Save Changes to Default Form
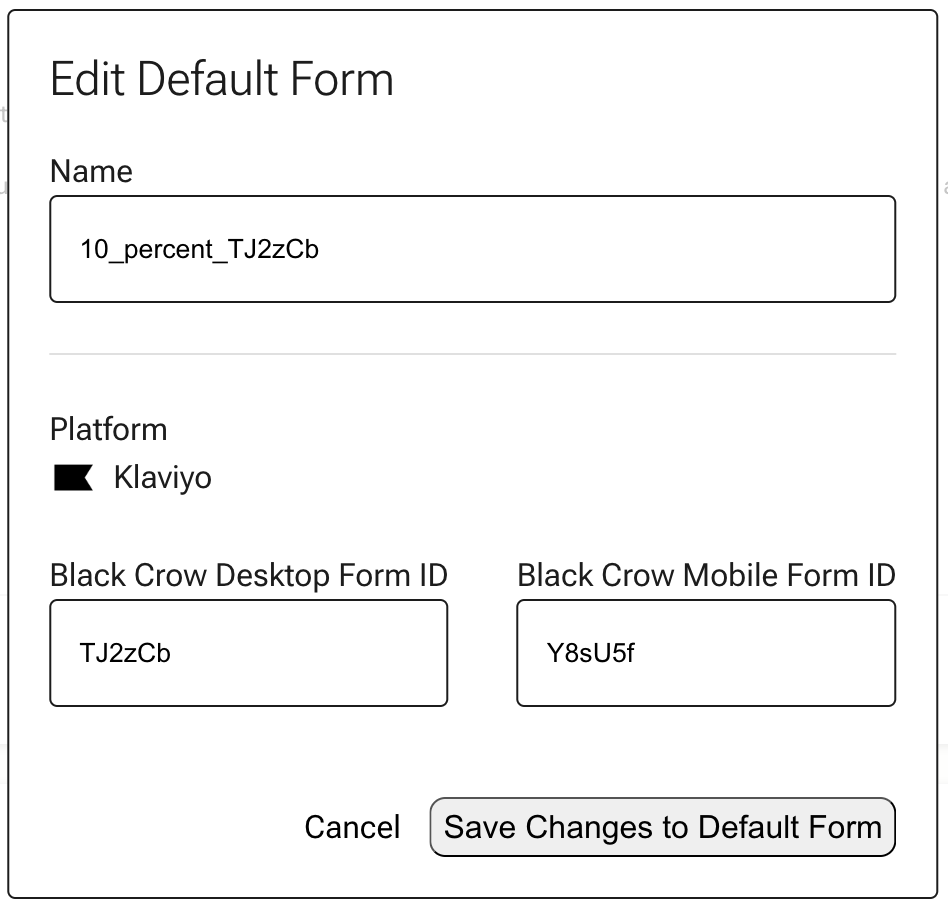The image size is (948, 910). 663,827
